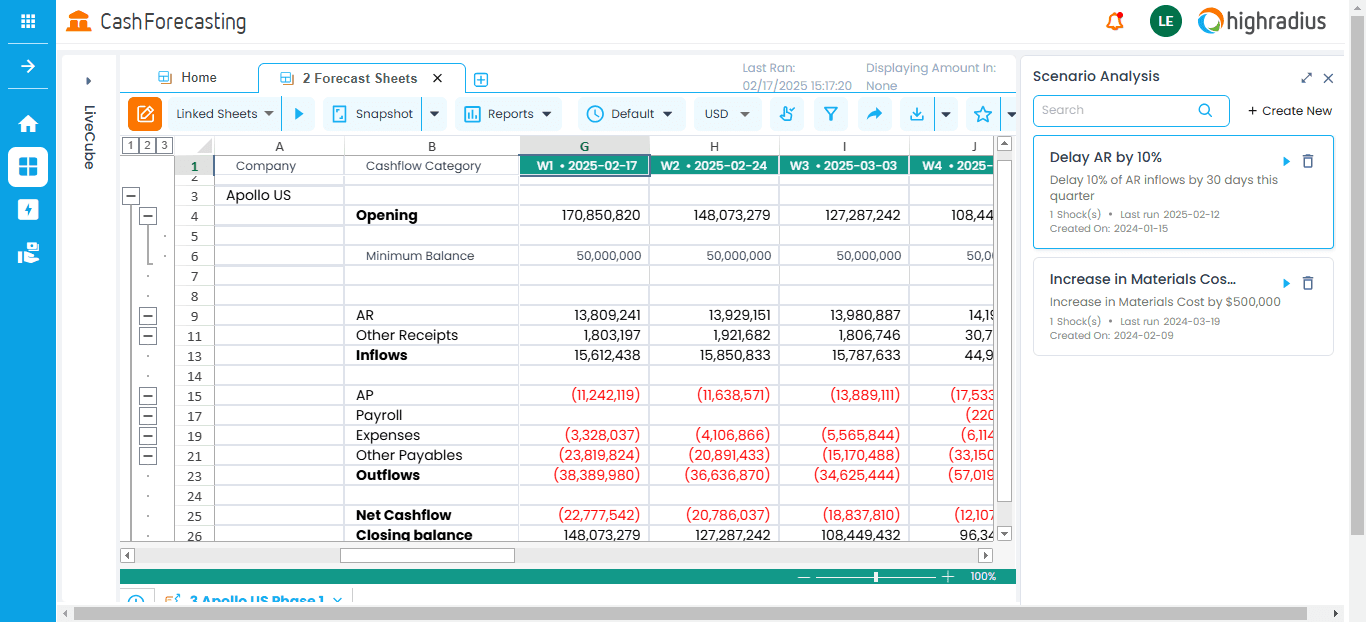Collapse the Other Receipts row group

pos(148,336)
